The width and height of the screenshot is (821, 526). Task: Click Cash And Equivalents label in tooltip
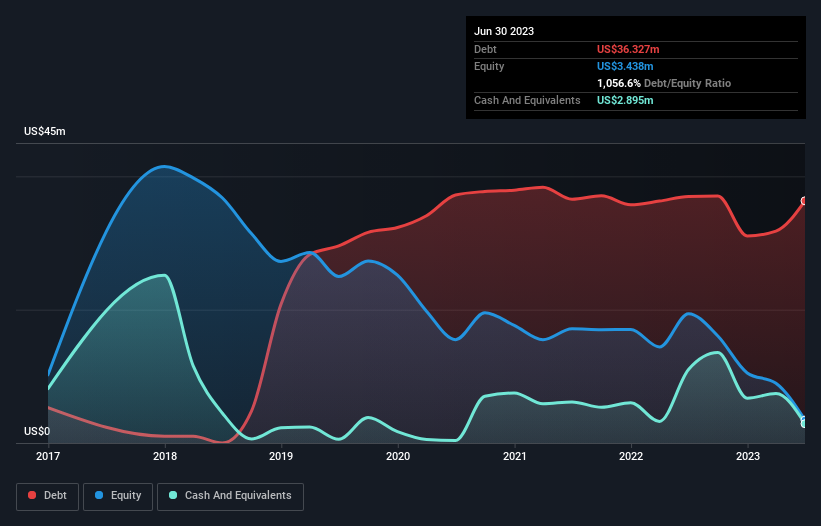coord(527,100)
